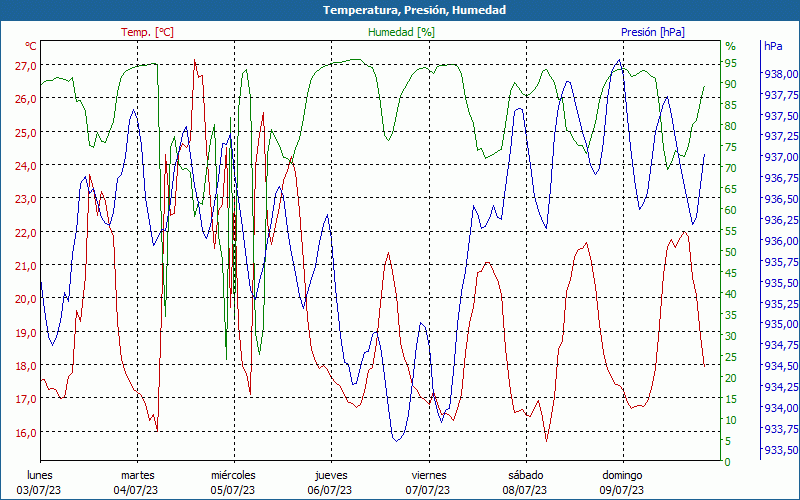Click the '°C' unit label on temperature axis

tap(31, 46)
